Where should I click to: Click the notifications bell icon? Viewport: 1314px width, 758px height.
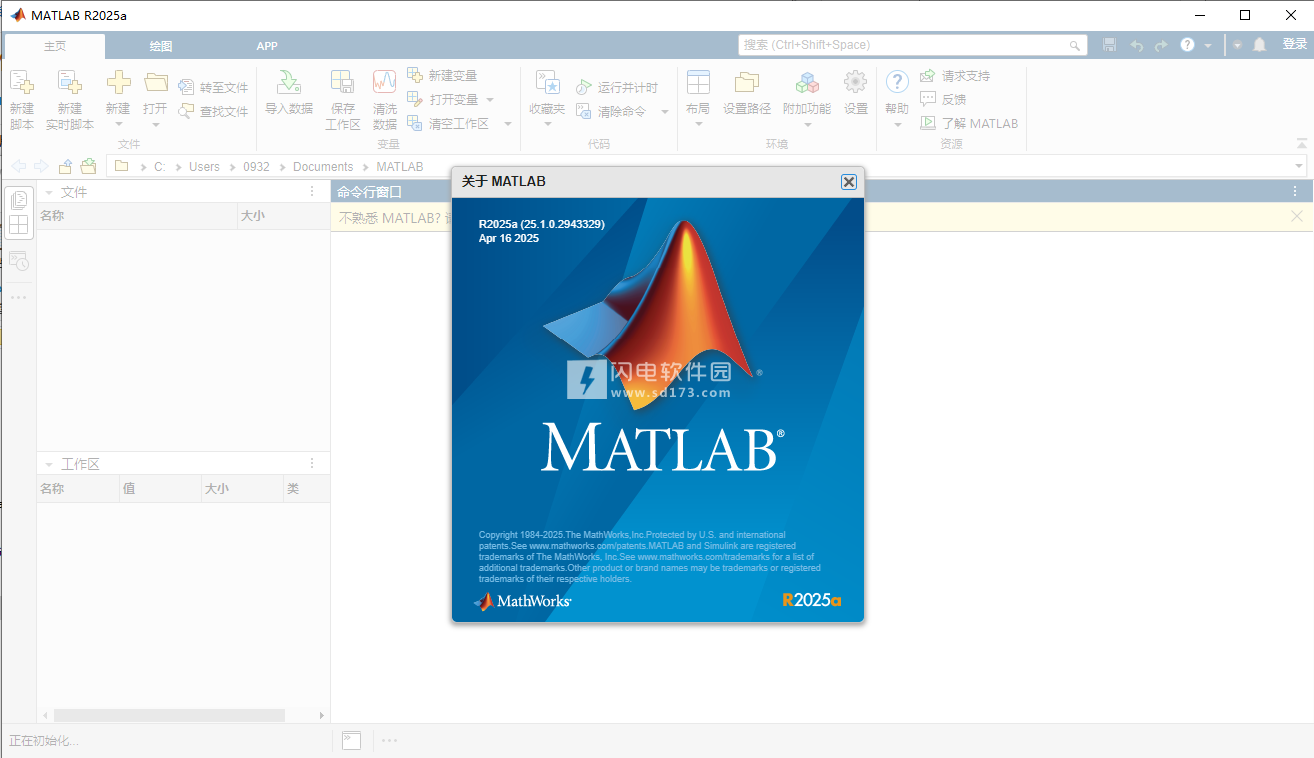(x=1259, y=45)
